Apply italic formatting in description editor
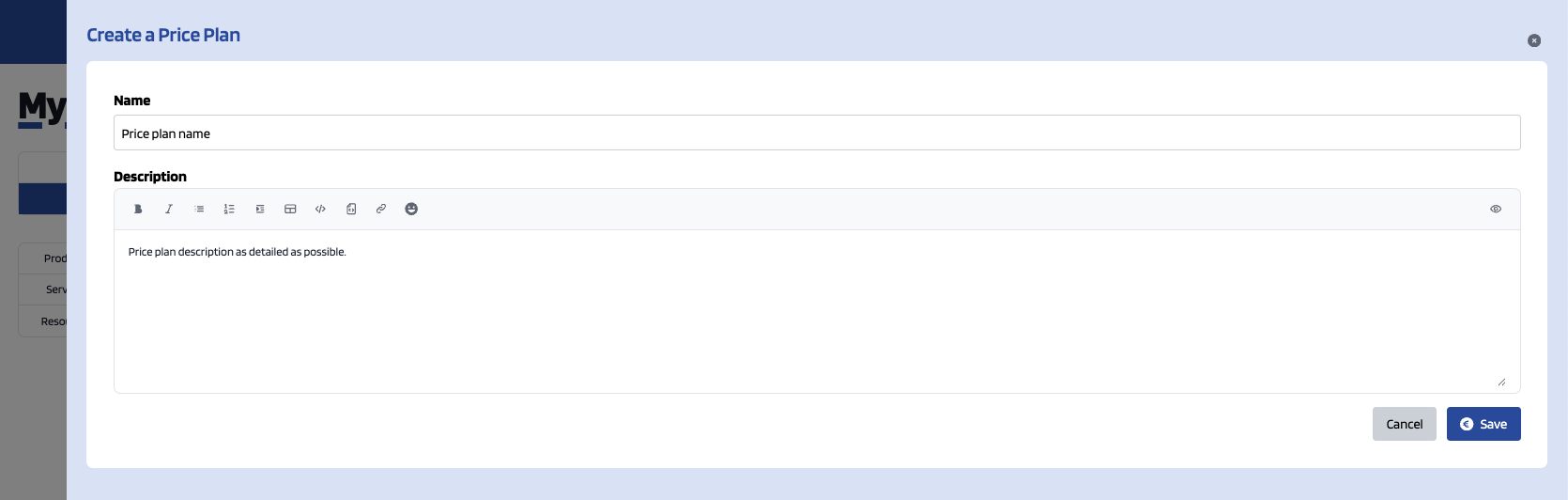 [169, 209]
